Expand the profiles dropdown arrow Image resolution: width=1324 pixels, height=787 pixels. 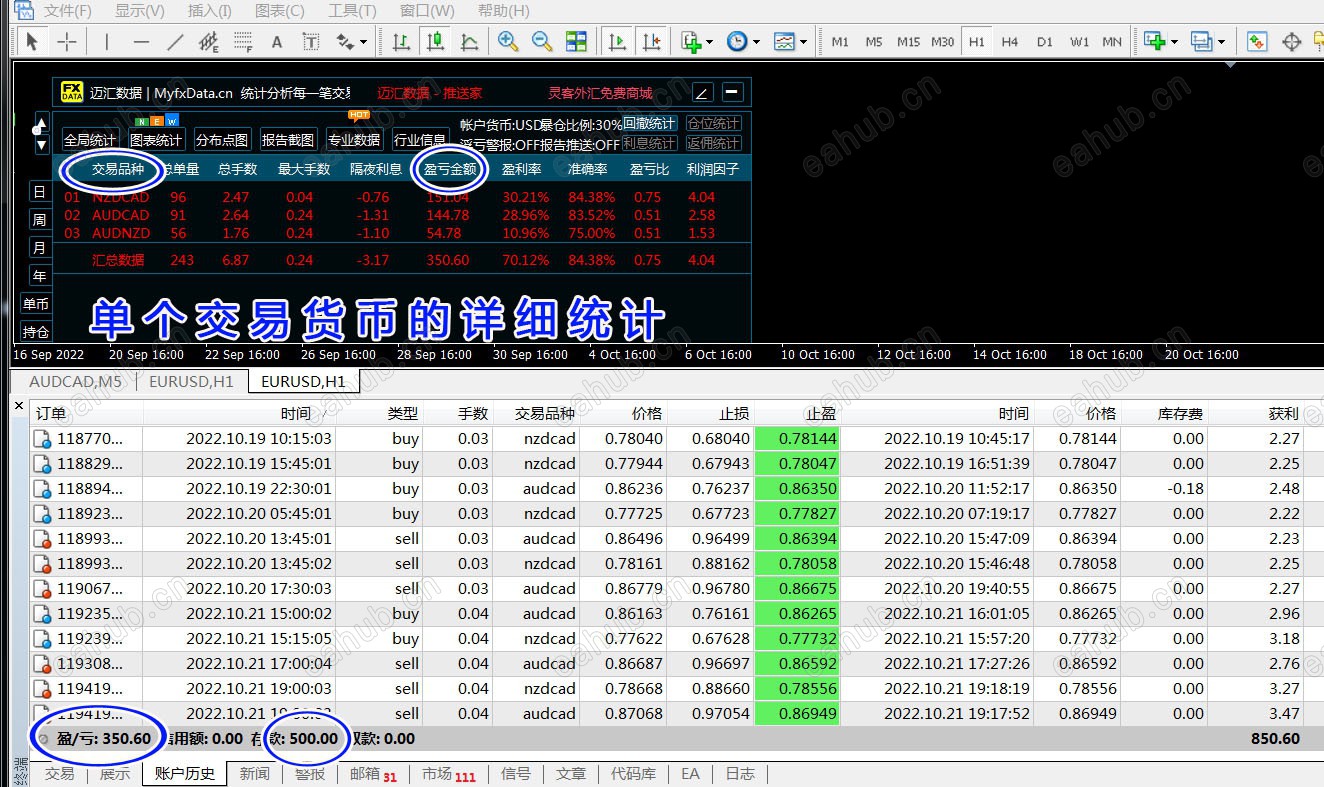(1220, 42)
